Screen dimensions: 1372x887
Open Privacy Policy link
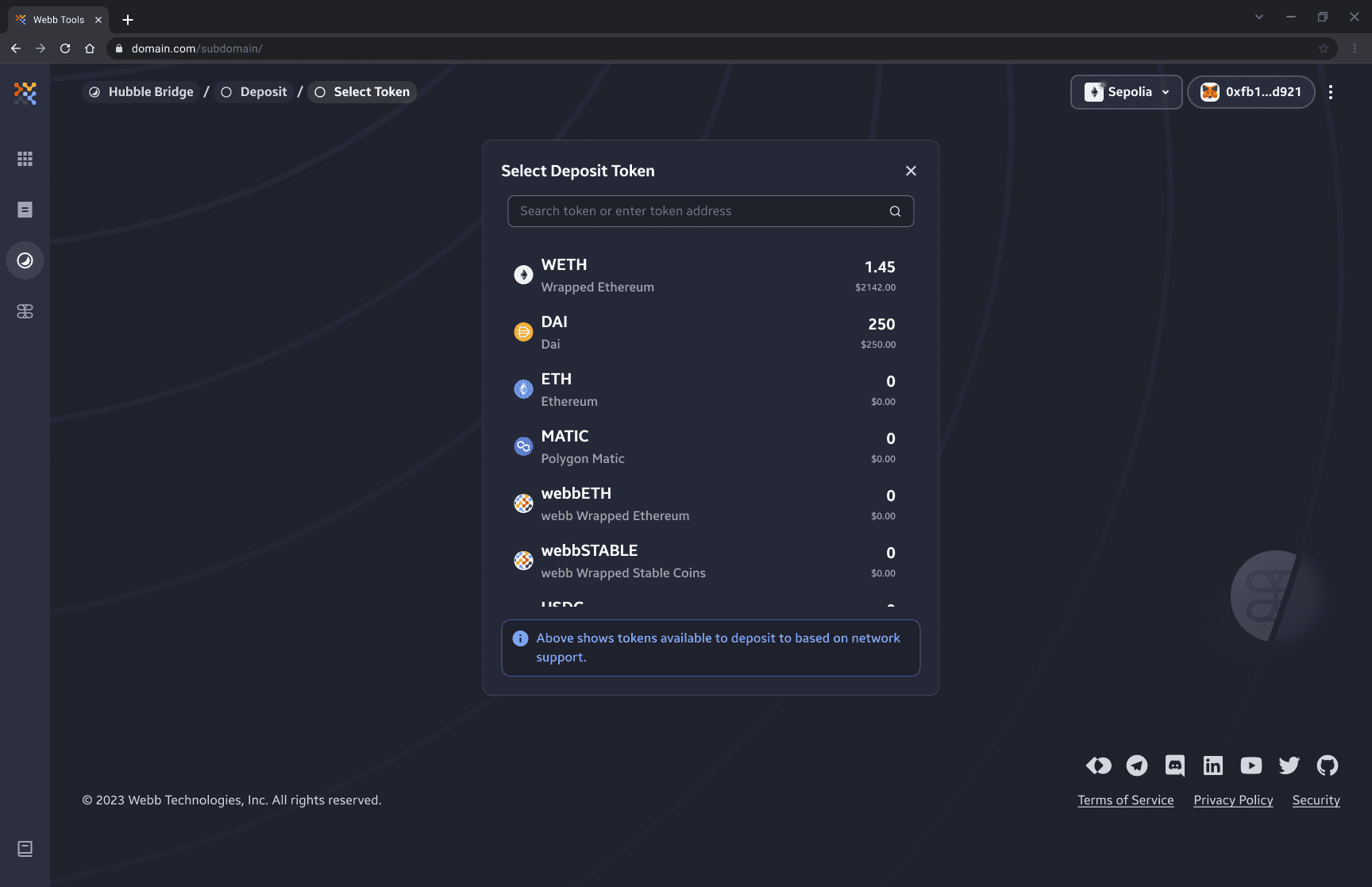1233,800
